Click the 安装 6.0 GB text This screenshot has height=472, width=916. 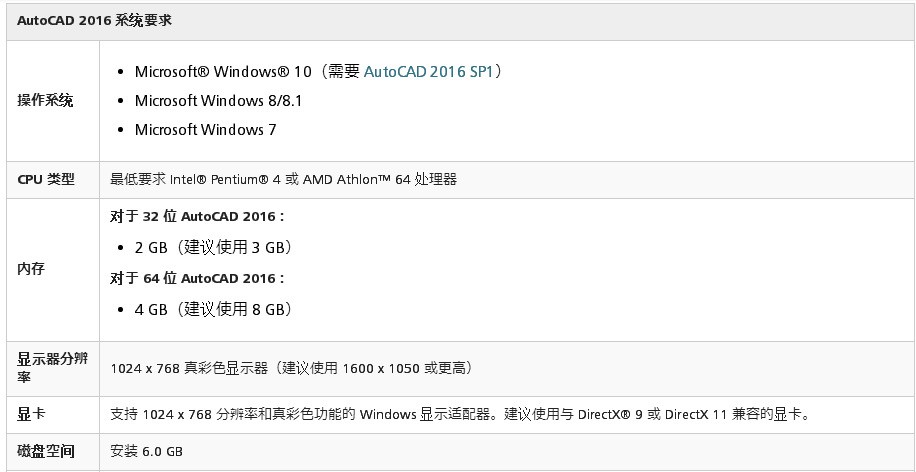click(146, 452)
